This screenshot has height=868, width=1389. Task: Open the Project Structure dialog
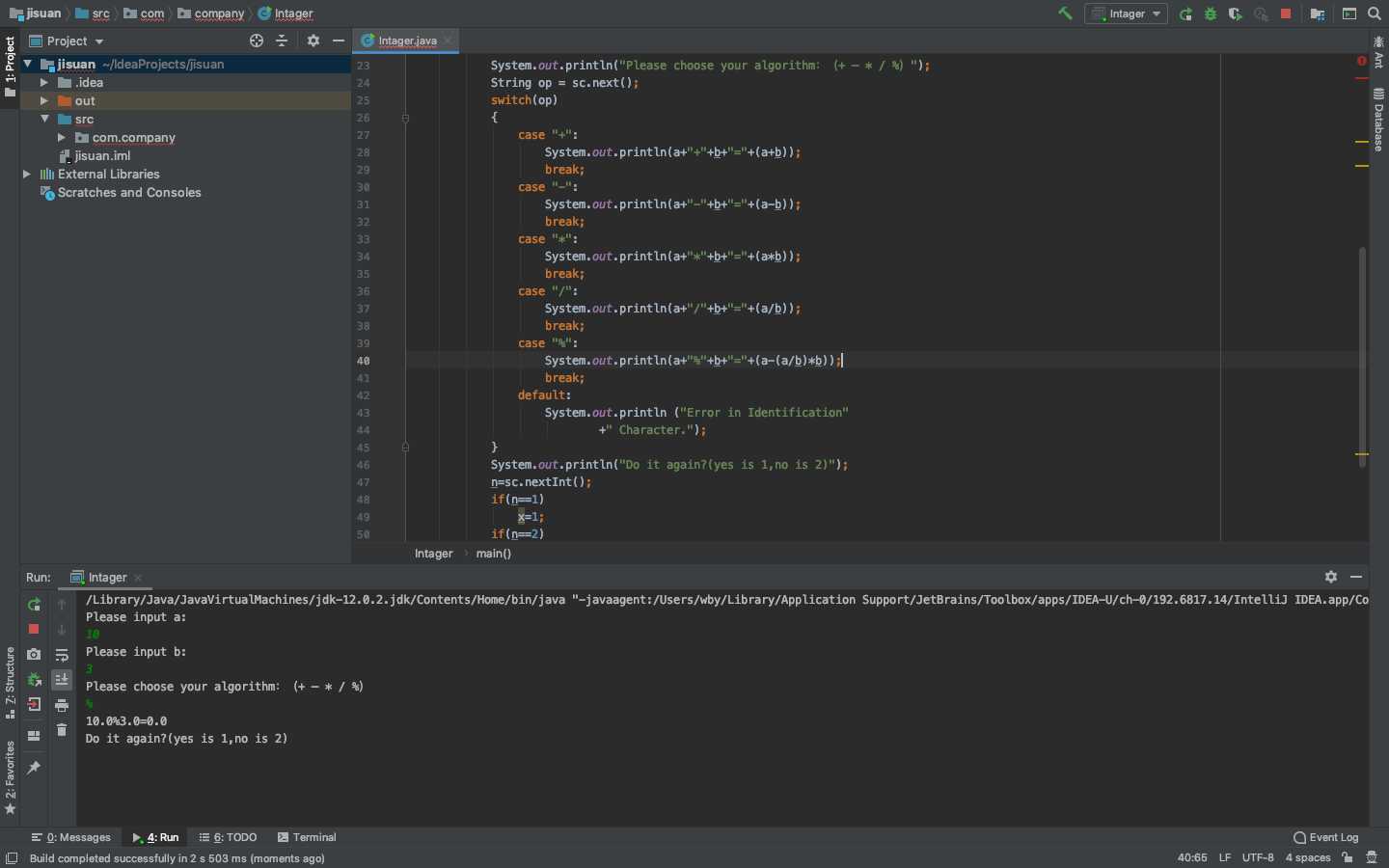[x=1318, y=14]
